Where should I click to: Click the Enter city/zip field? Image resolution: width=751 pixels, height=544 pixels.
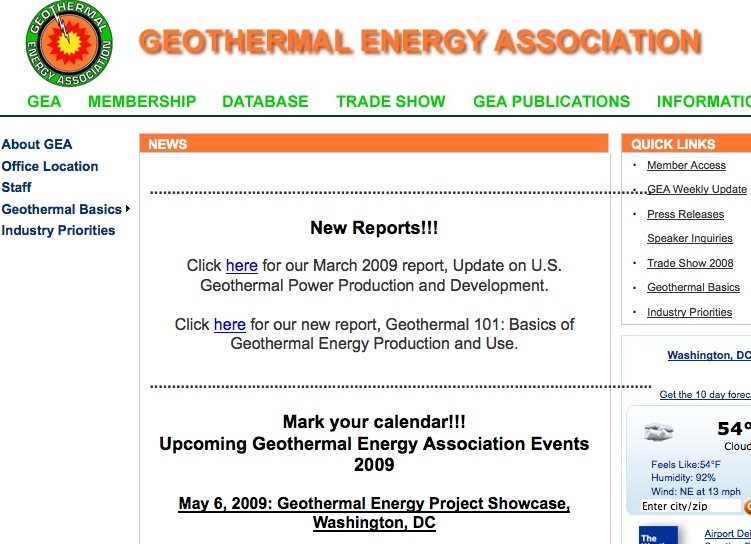(x=690, y=507)
